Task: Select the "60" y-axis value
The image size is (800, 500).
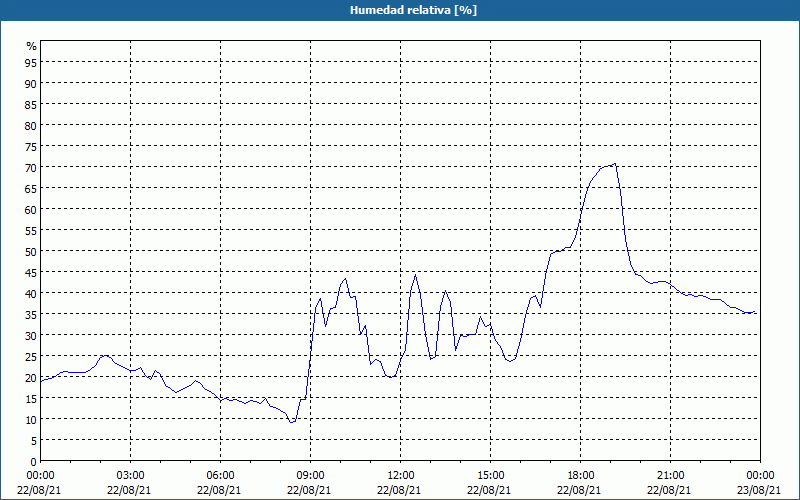Action: point(31,209)
